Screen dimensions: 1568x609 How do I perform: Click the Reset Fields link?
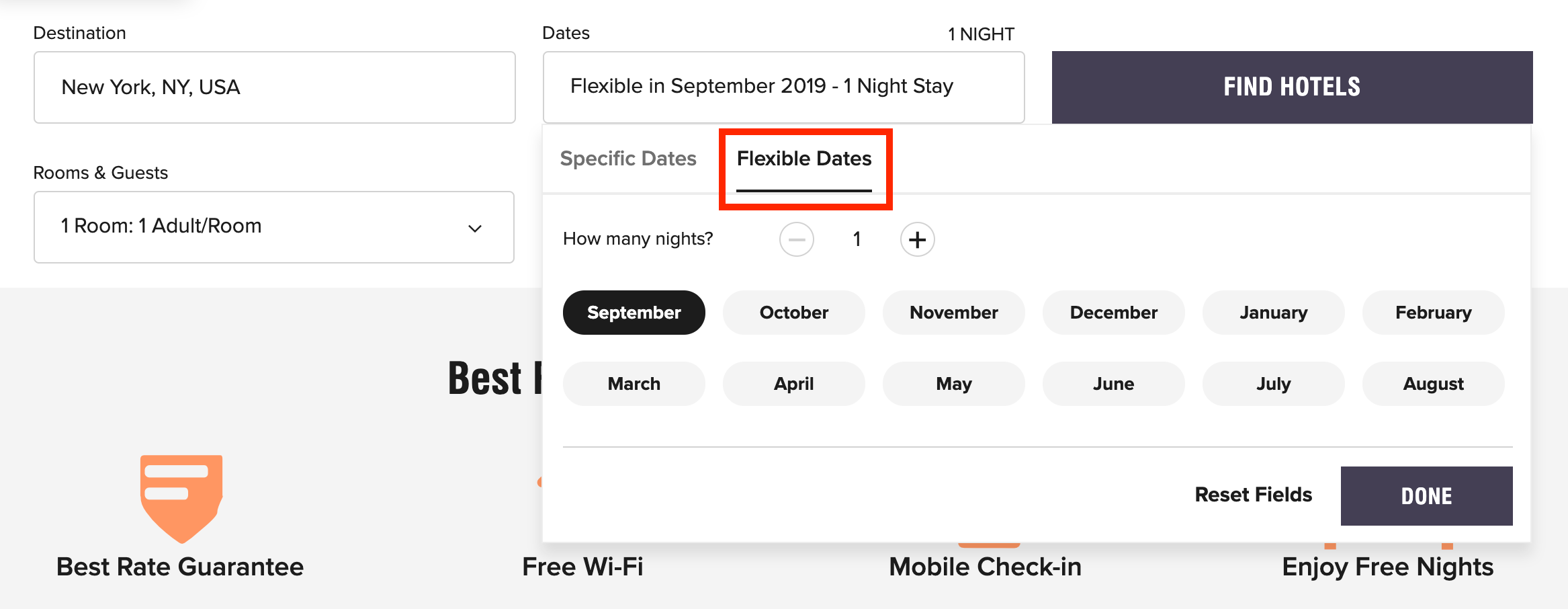coord(1253,495)
